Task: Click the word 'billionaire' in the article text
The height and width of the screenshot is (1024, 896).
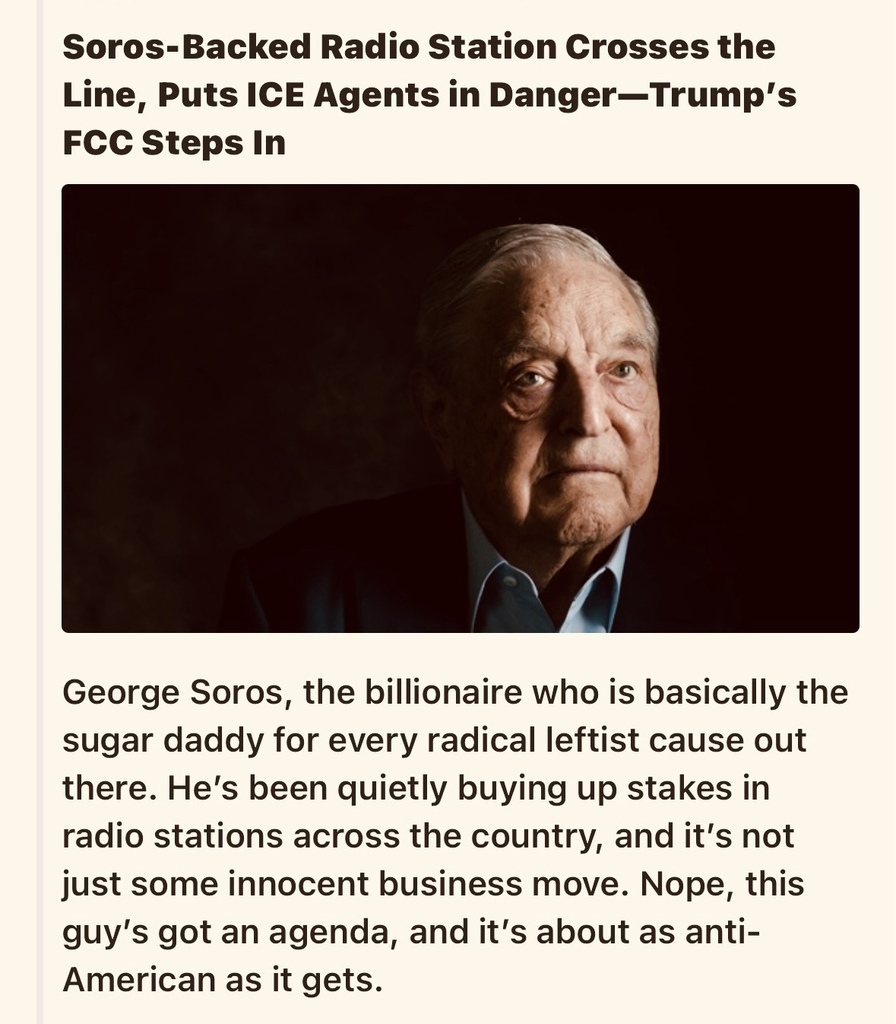Action: 443,692
